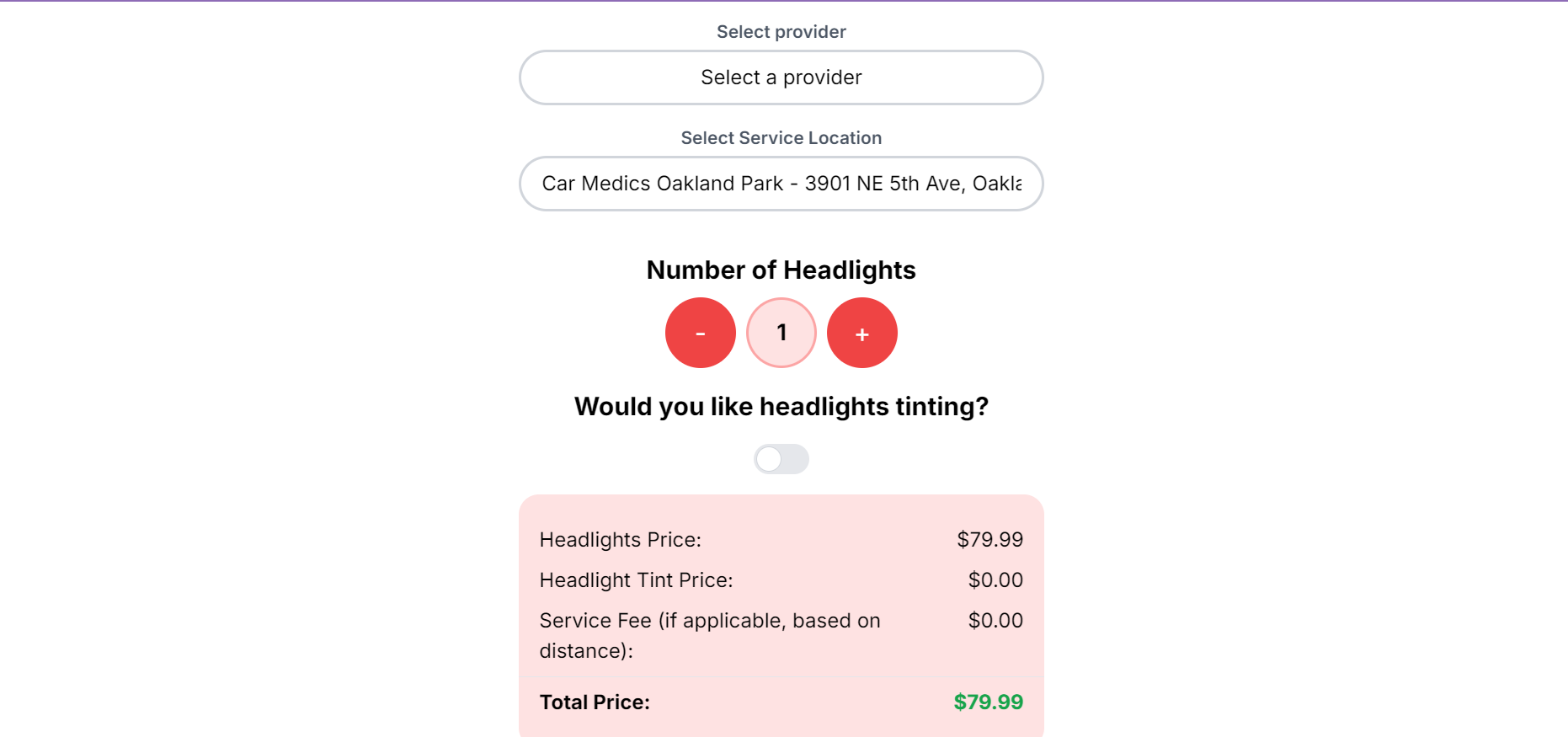Click the green total price amount
Screen dimensions: 1568x737
[988, 702]
